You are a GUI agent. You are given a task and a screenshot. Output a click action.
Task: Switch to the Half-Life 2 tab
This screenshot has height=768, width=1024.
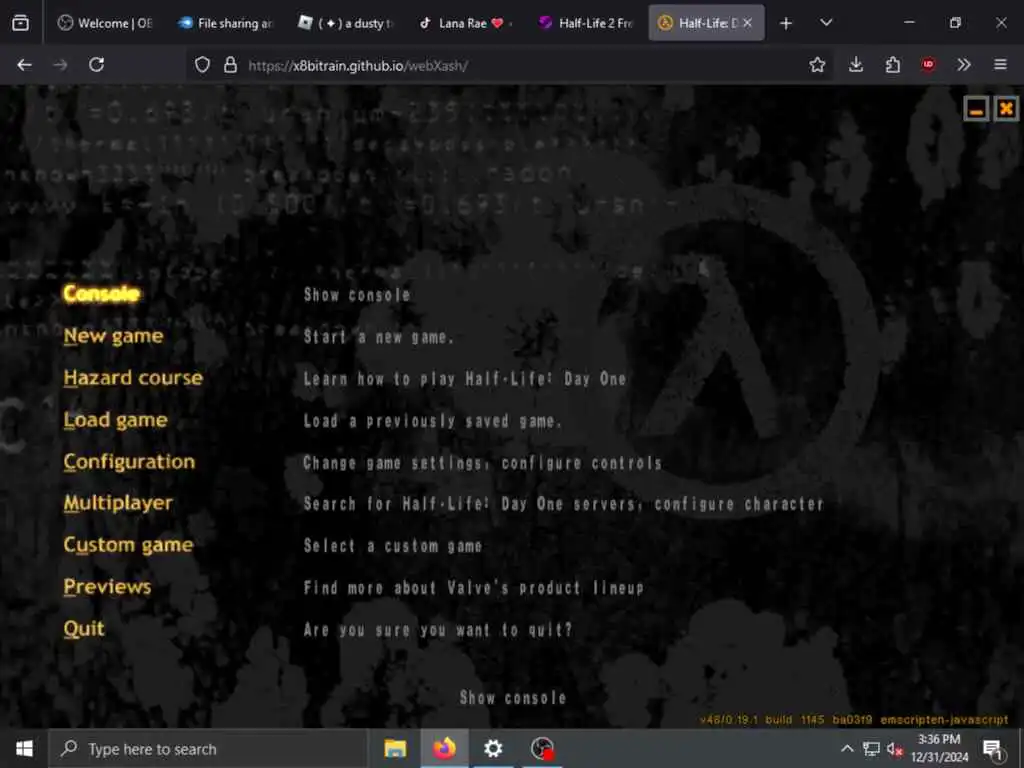[x=586, y=23]
